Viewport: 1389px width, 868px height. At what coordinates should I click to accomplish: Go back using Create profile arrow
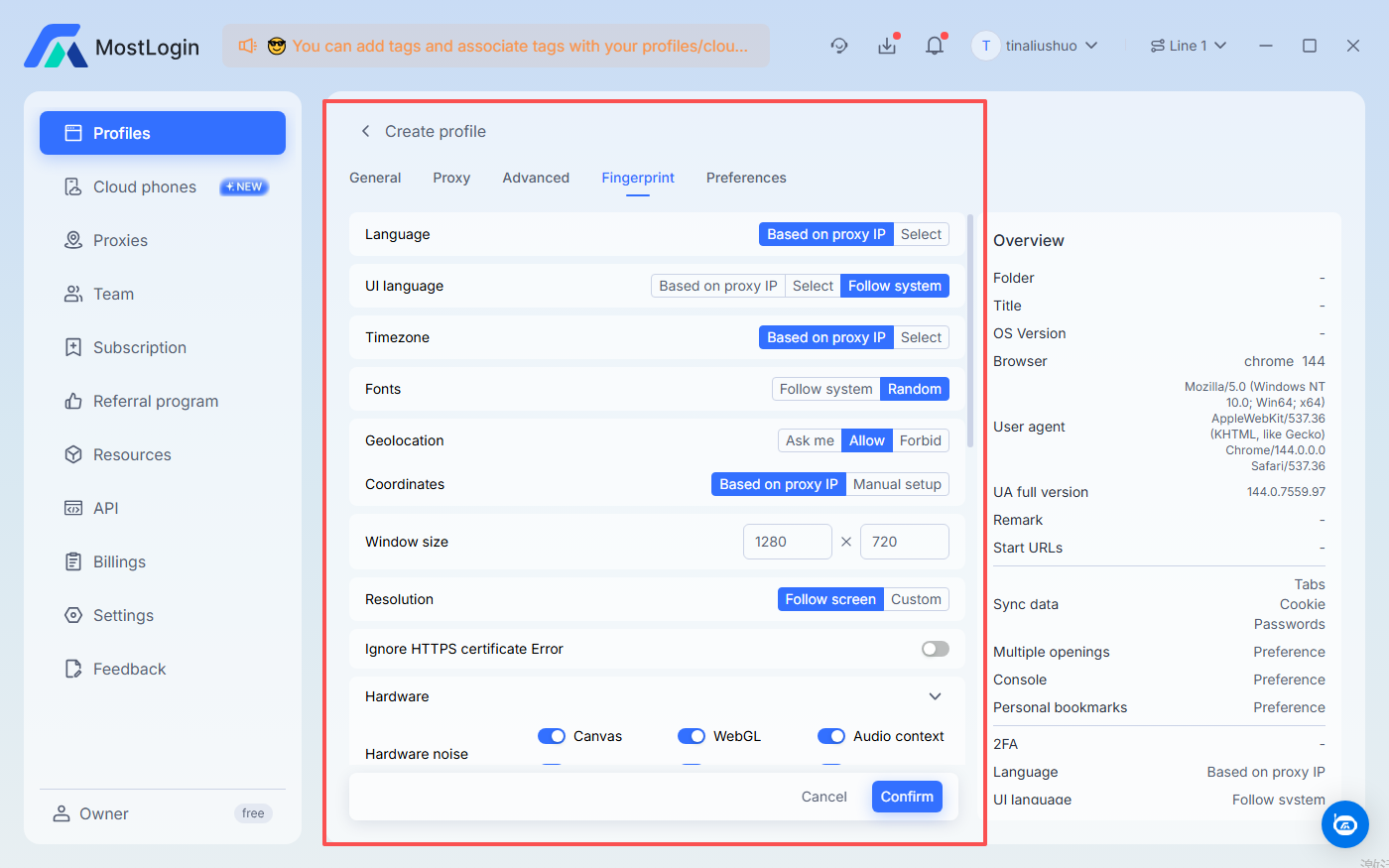point(365,131)
